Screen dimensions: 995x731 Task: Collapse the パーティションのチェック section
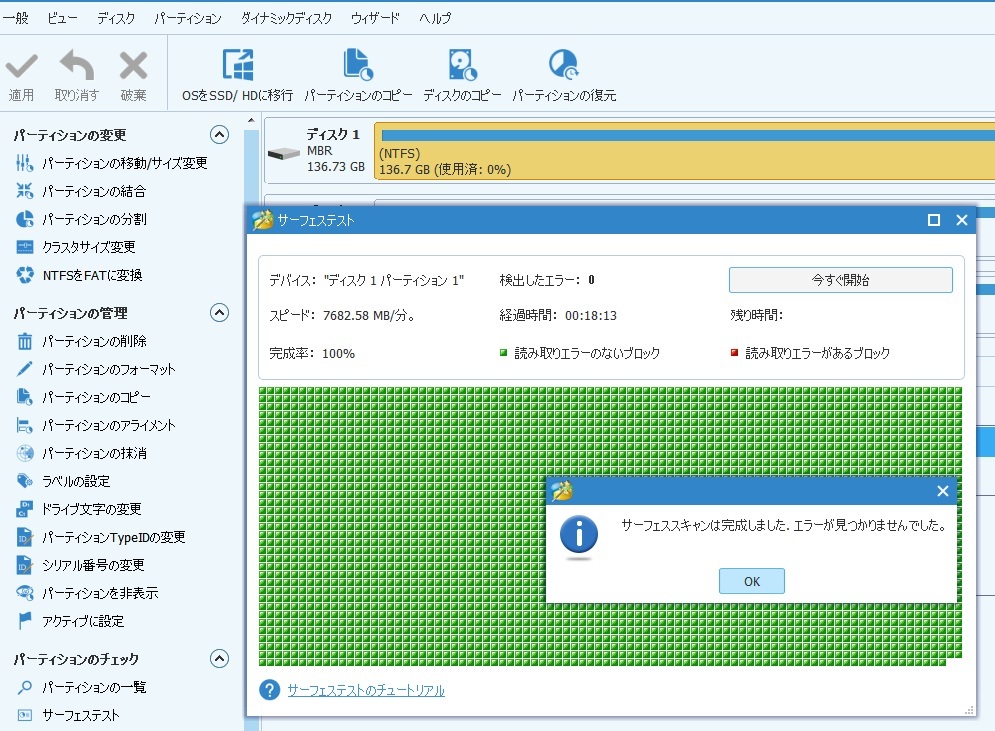(219, 659)
